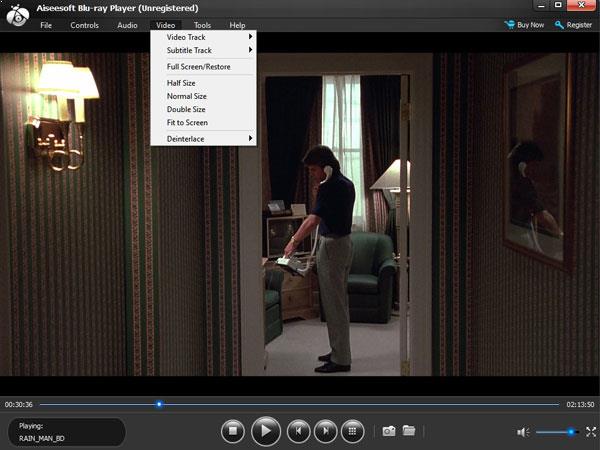
Task: Choose Full Screen/Restore
Action: pyautogui.click(x=204, y=67)
